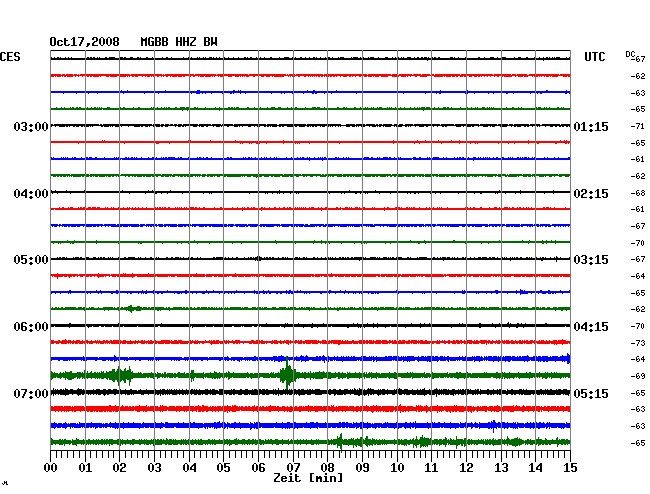This screenshot has height=494, width=650.
Task: Click the 01:15 UTC time label
Action: click(x=591, y=126)
